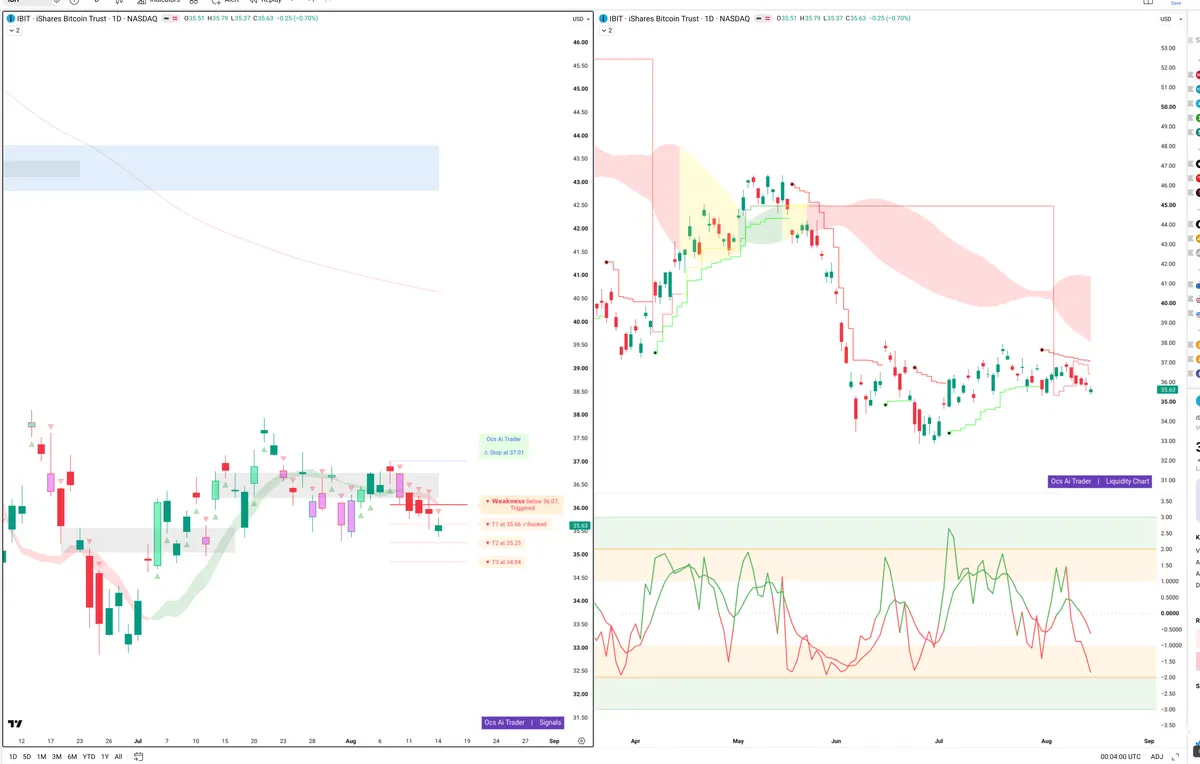
Task: Select the All date range
Action: [119, 757]
